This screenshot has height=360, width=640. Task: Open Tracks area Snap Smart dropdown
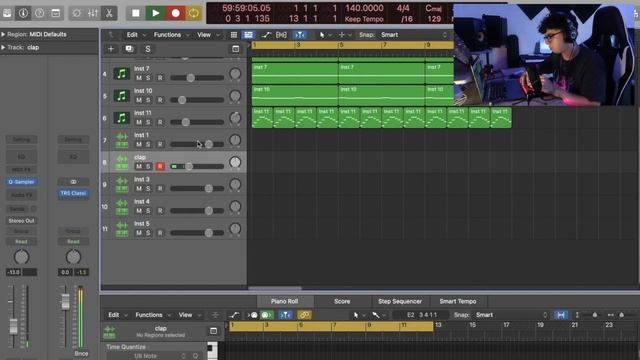click(413, 35)
